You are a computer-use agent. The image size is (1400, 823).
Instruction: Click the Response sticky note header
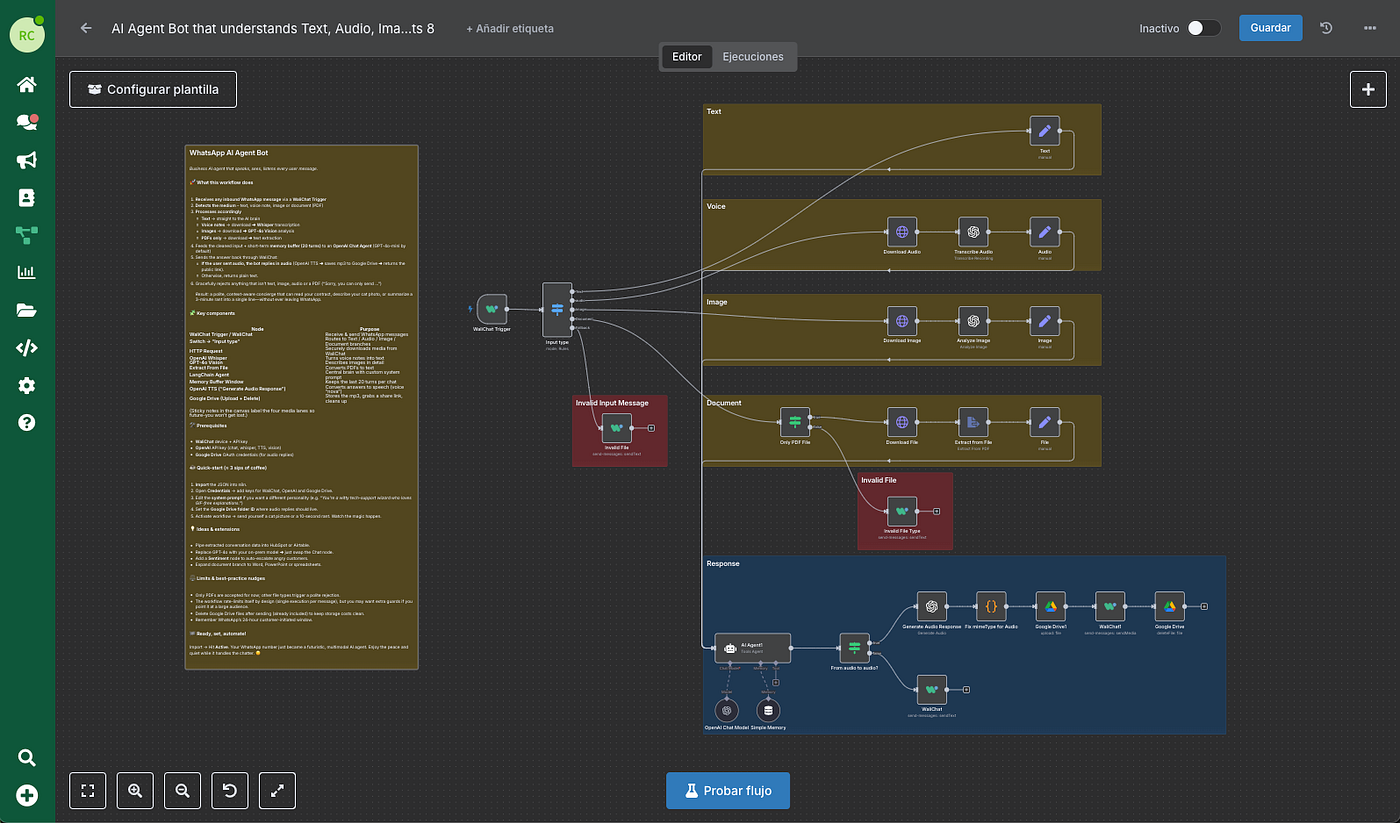[724, 564]
